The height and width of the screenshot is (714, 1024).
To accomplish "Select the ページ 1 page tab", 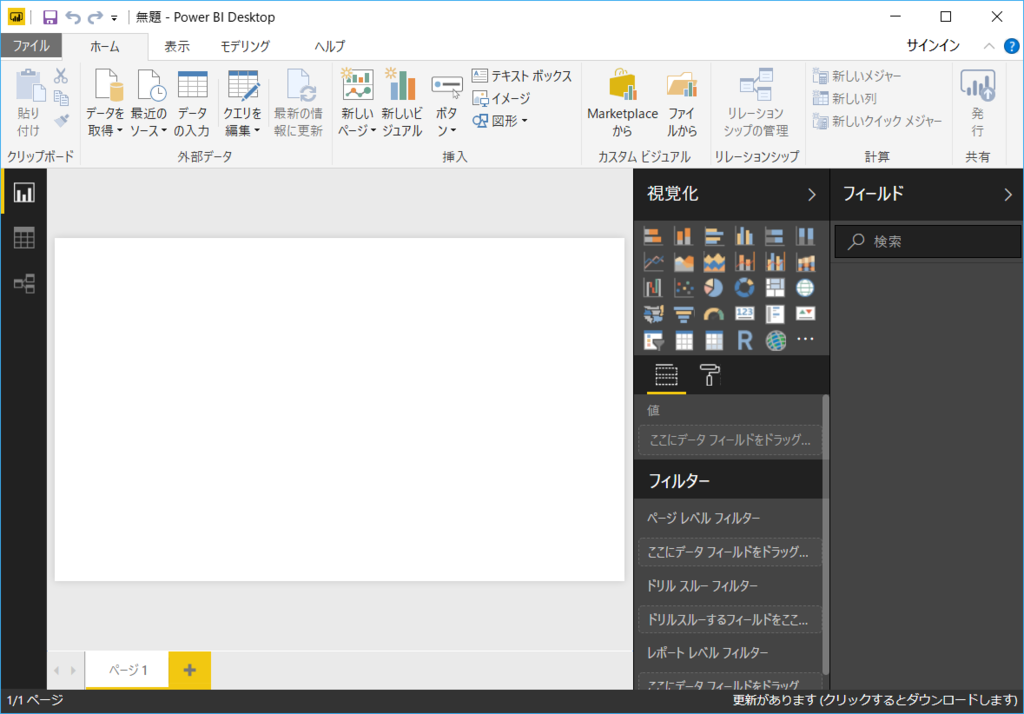I will click(x=127, y=670).
